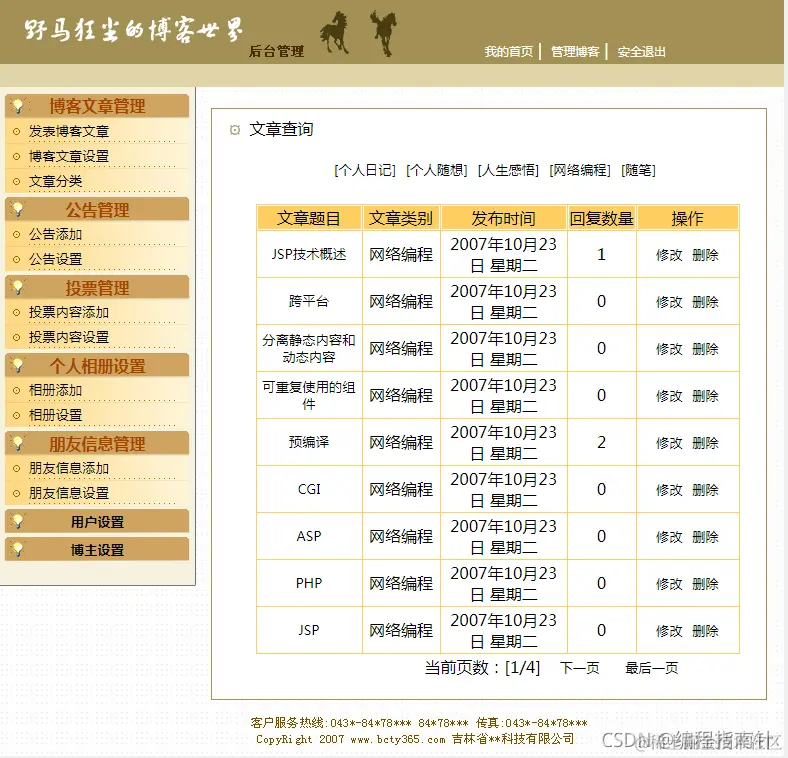Click 修改 for PHP article
This screenshot has width=788, height=758.
669,584
